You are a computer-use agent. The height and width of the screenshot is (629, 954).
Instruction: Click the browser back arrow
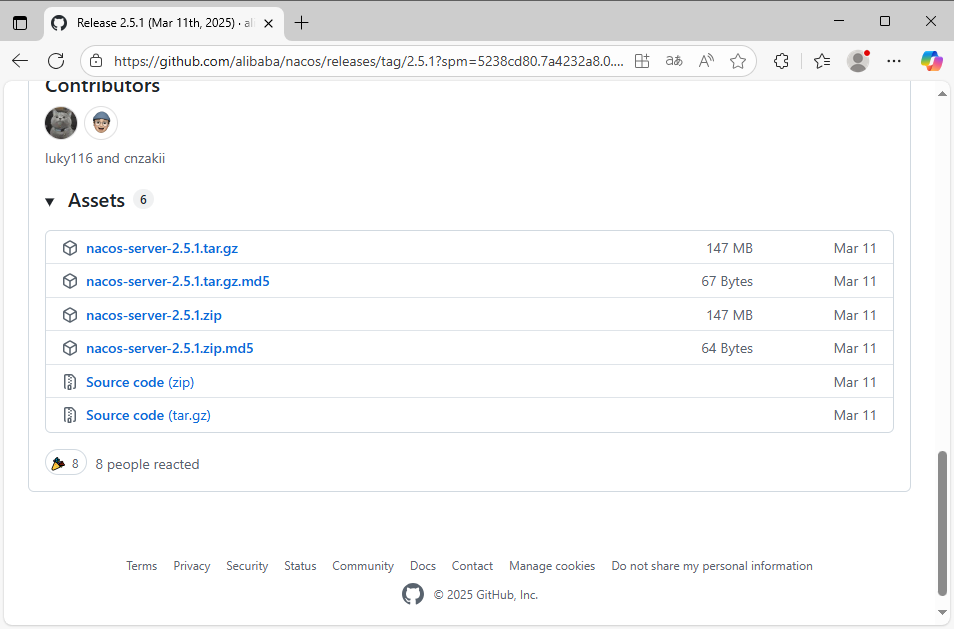[x=20, y=61]
